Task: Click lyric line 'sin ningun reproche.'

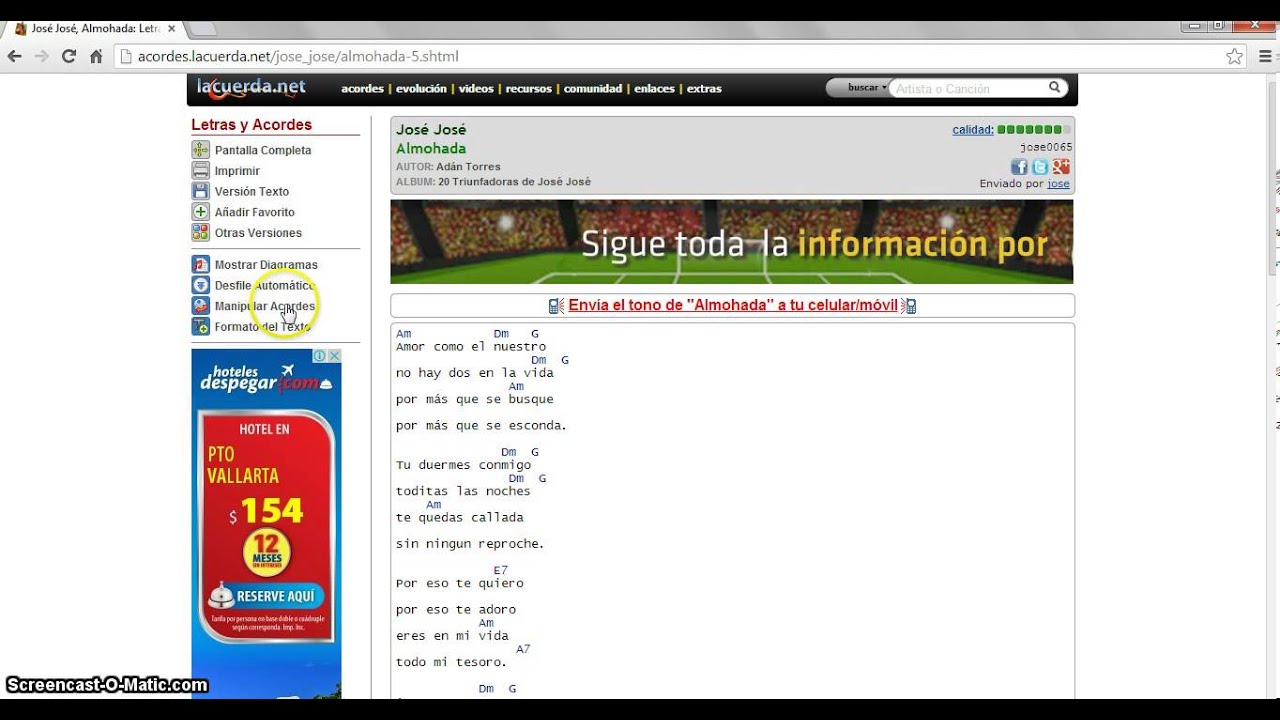Action: point(470,544)
